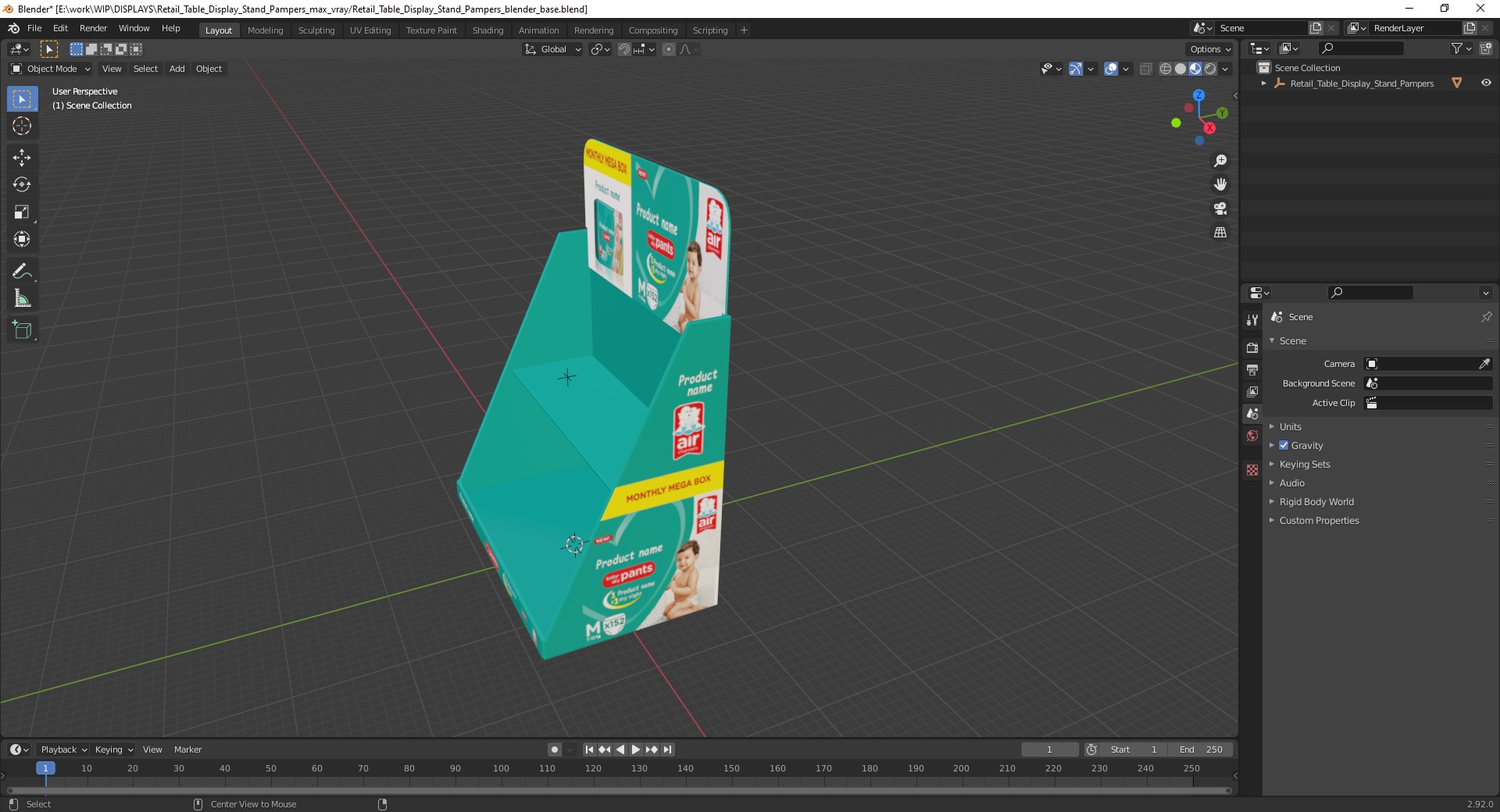Click the eyedropper in Camera field
The height and width of the screenshot is (812, 1500).
pyautogui.click(x=1484, y=364)
